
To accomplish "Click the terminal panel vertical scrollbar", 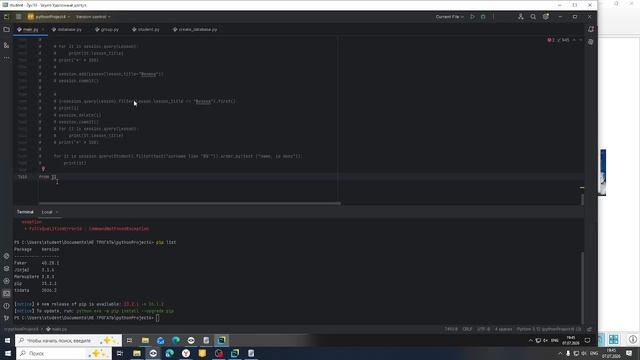I will [582, 288].
